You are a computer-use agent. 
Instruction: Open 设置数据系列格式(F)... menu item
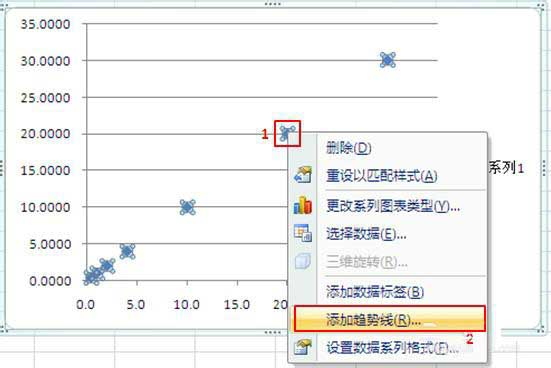tap(392, 348)
